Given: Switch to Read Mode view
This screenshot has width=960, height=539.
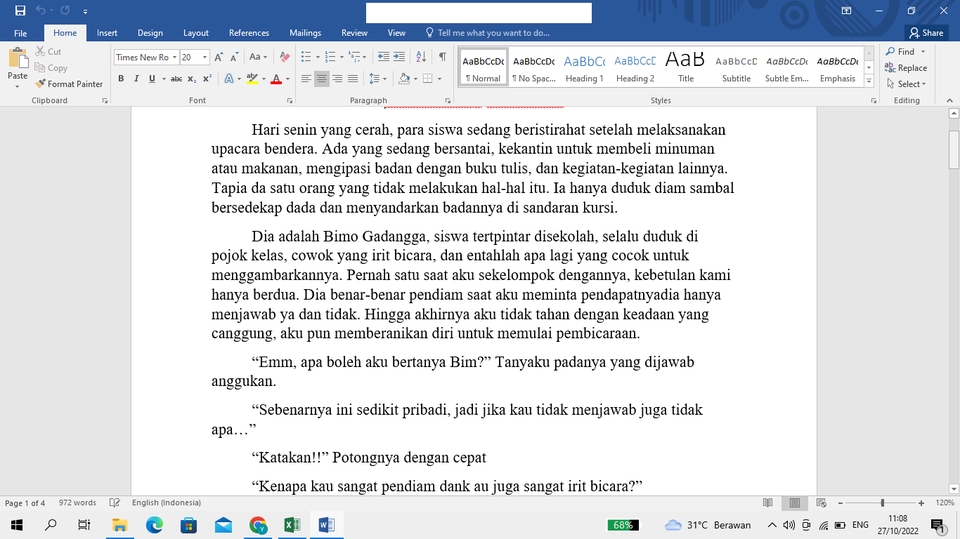Looking at the screenshot, I should pyautogui.click(x=768, y=503).
